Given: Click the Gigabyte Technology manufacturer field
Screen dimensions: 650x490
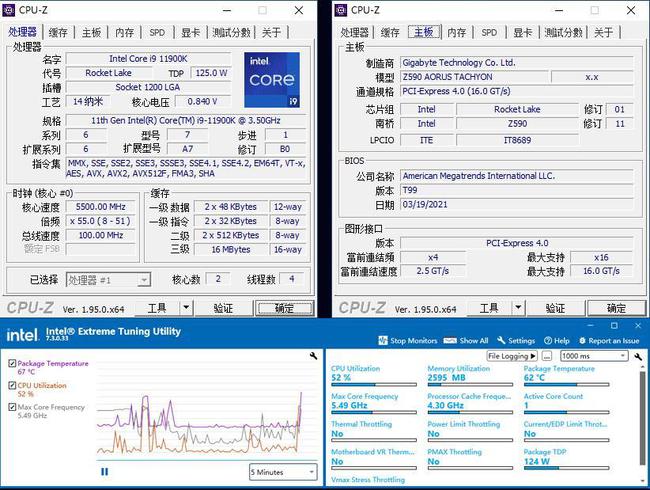Looking at the screenshot, I should coord(517,63).
